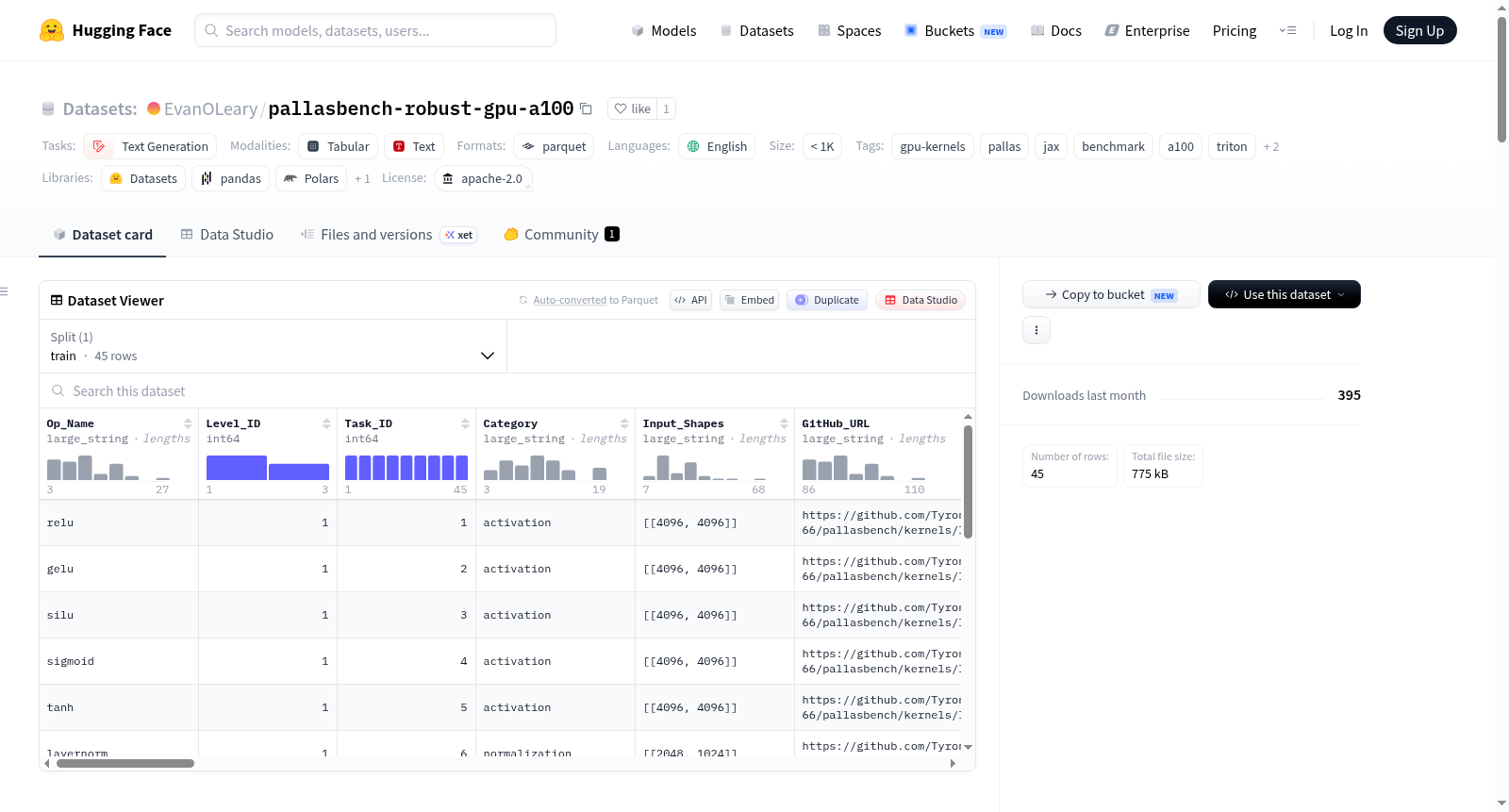Viewport: 1509px width, 812px height.
Task: Expand the +2 more tags
Action: (1271, 146)
